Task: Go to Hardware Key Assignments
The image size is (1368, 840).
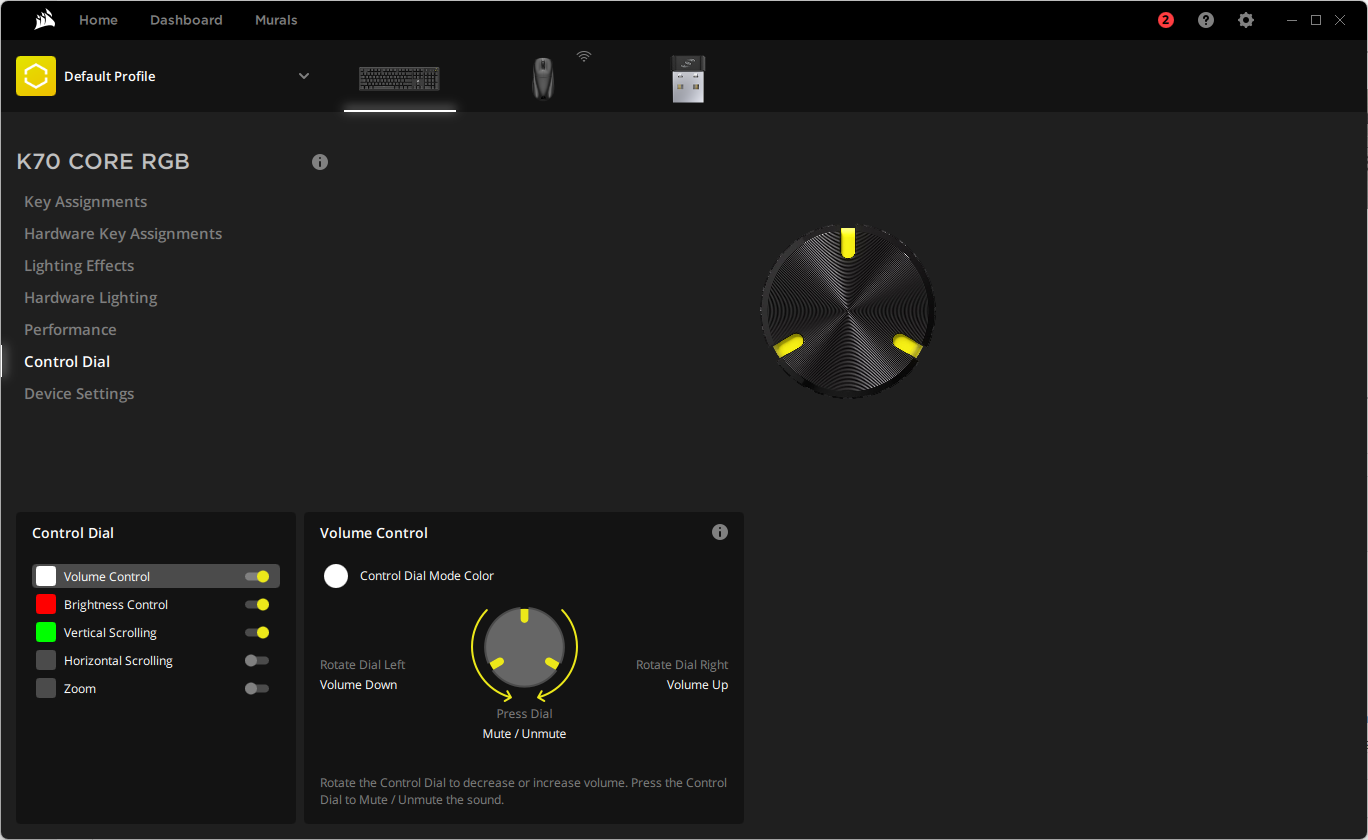Action: point(123,234)
